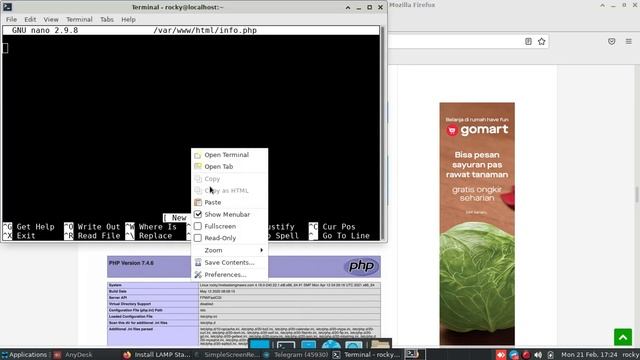Click the roll-up arrow in Terminal titlebar

[x=348, y=7]
